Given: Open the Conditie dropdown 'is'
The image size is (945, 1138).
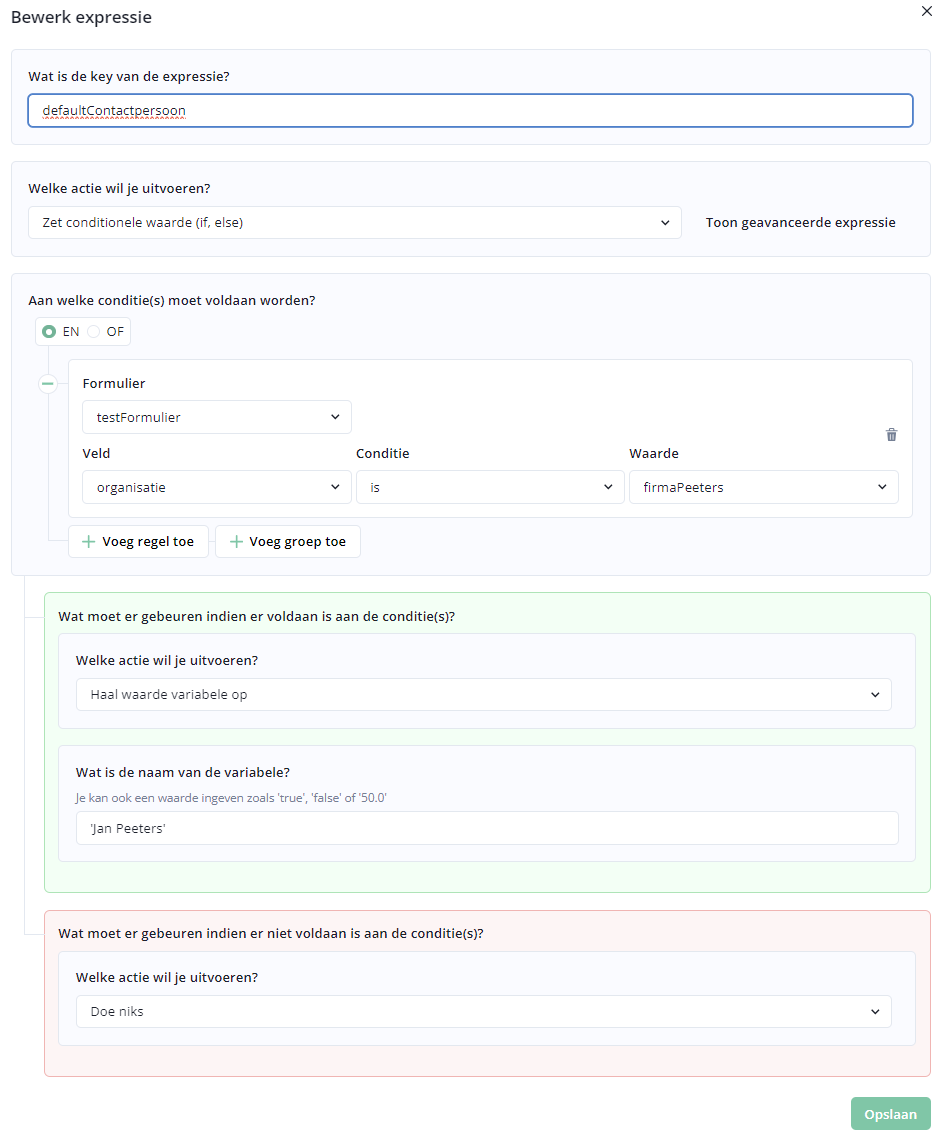Looking at the screenshot, I should (x=490, y=487).
